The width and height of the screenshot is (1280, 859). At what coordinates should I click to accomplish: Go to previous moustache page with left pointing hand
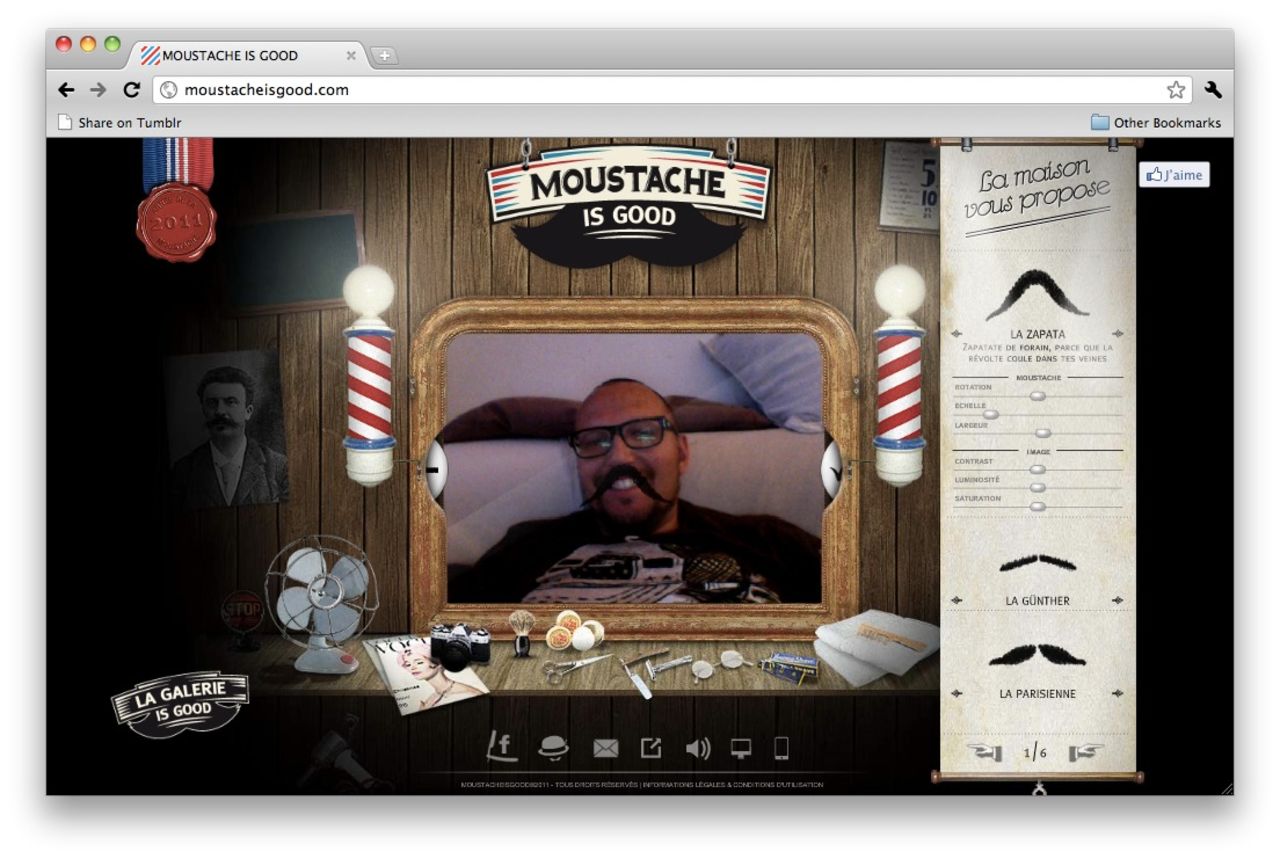click(x=985, y=753)
